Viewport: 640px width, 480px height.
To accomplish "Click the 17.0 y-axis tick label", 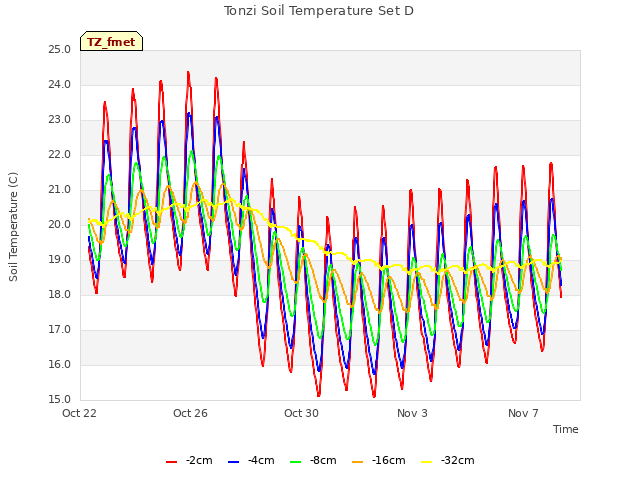I will pyautogui.click(x=60, y=330).
